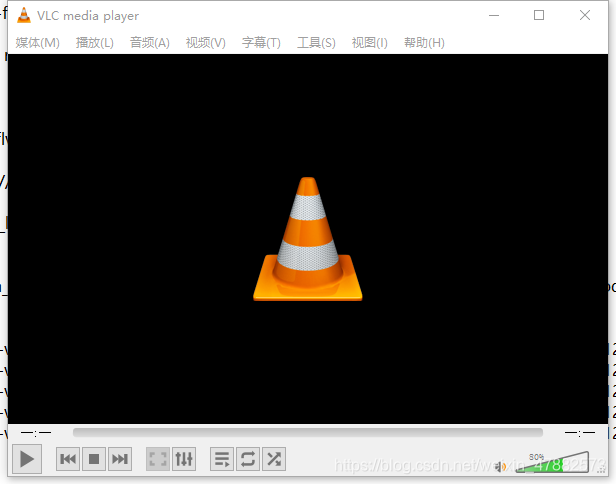Image resolution: width=616 pixels, height=484 pixels.
Task: Close the VLC media player window
Action: [x=585, y=15]
